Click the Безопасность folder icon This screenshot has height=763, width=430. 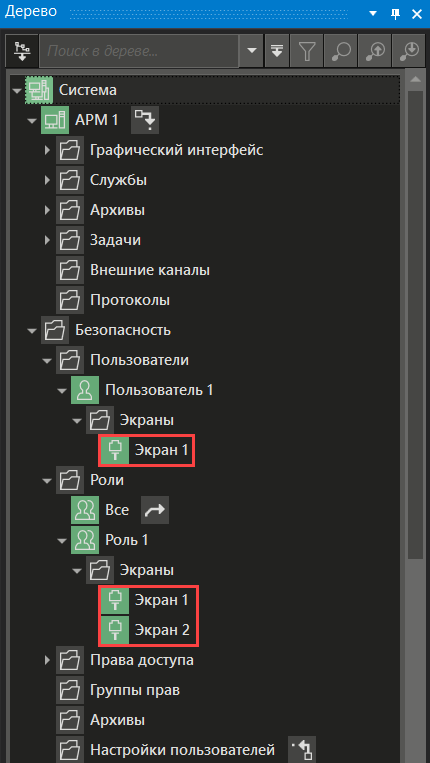click(54, 330)
